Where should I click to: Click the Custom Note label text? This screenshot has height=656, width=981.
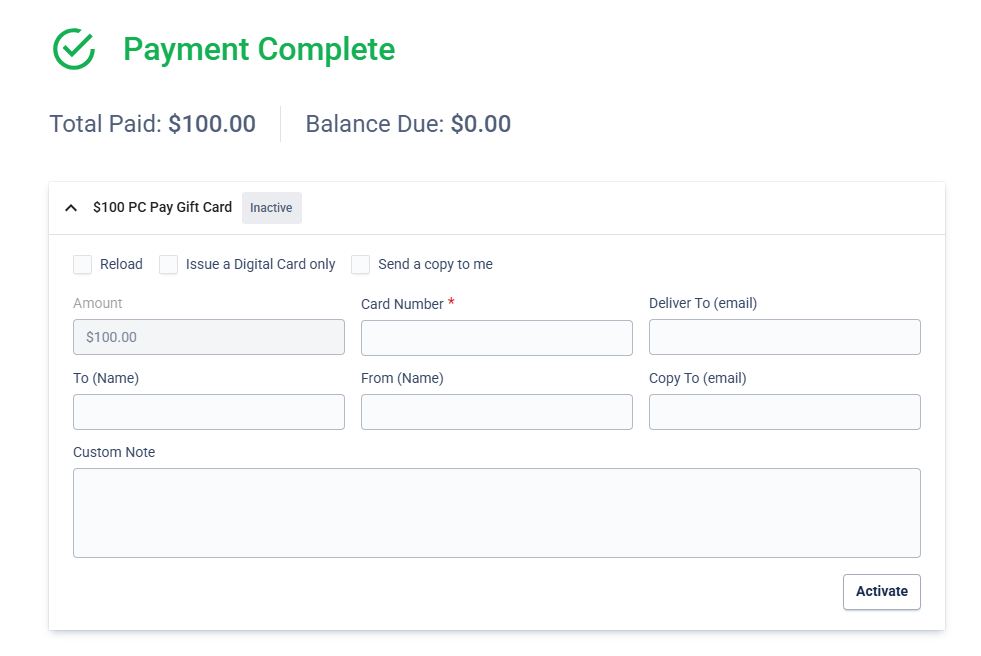114,452
